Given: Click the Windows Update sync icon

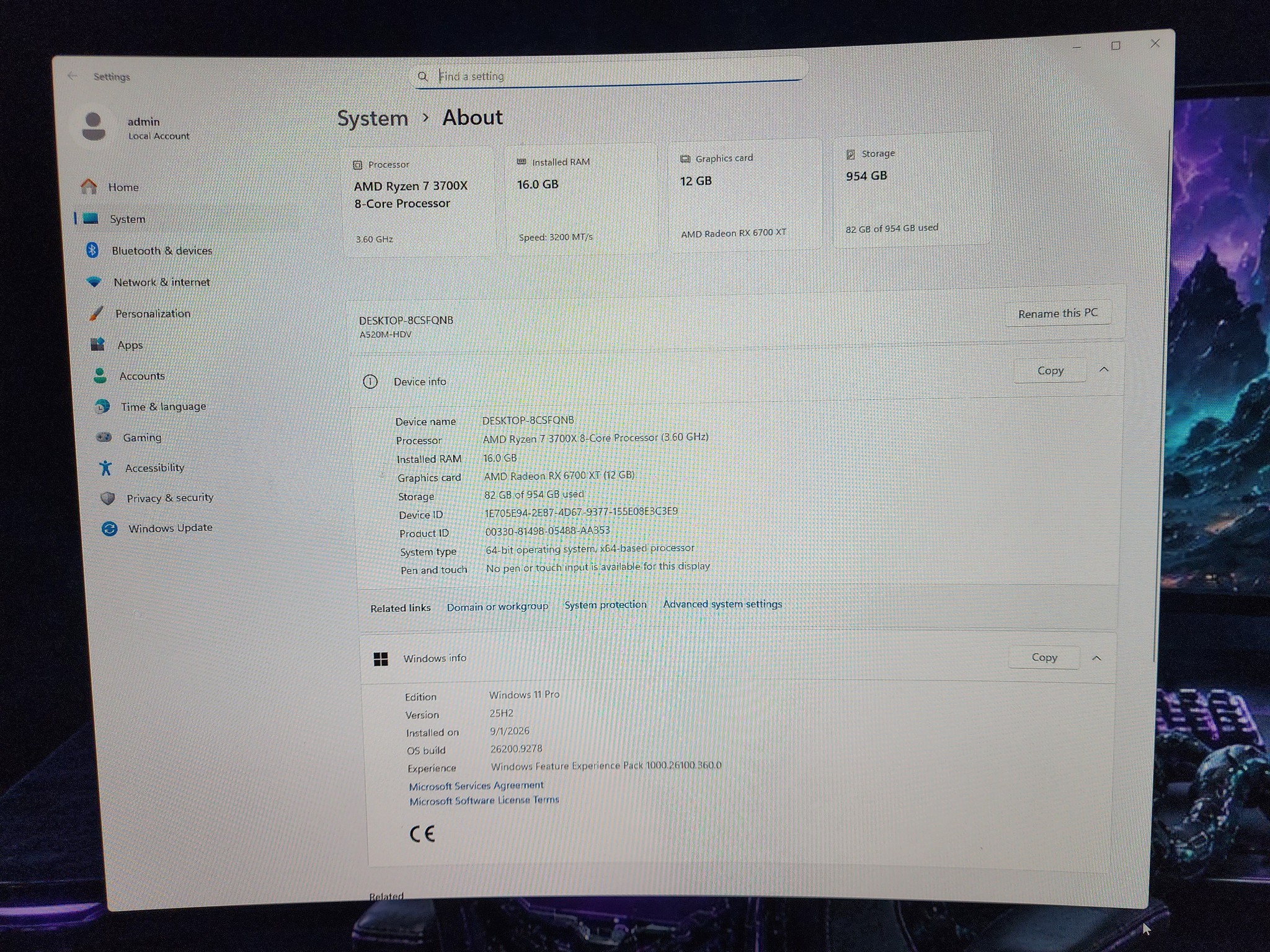Looking at the screenshot, I should coord(109,529).
